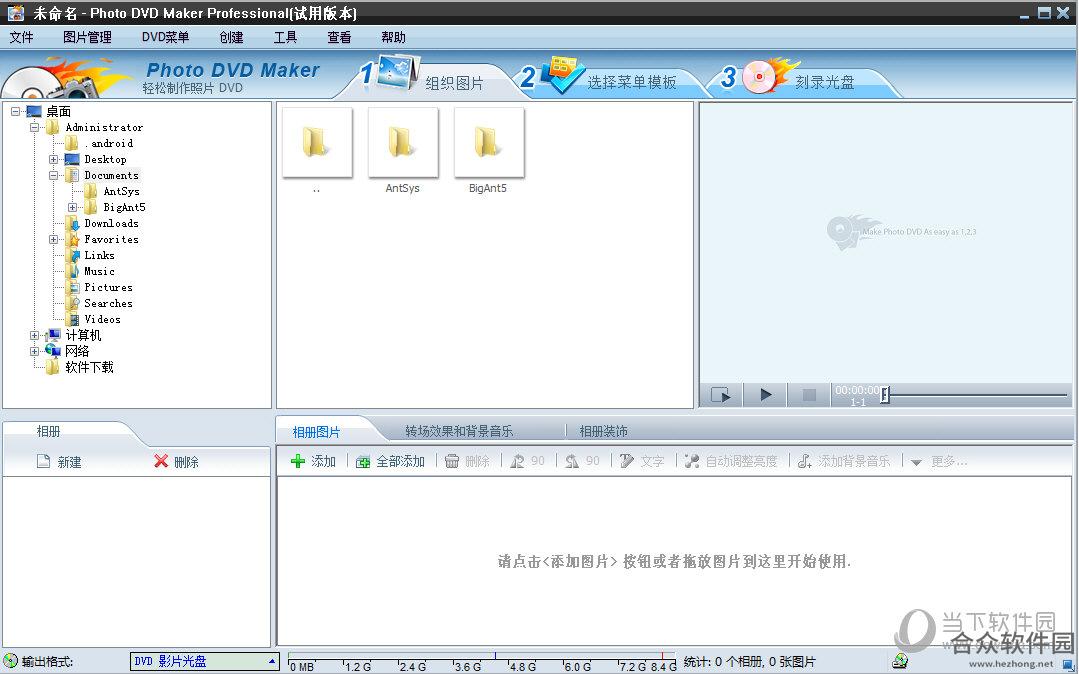The height and width of the screenshot is (674, 1079).
Task: Expand the Favorites folder node
Action: pos(53,240)
